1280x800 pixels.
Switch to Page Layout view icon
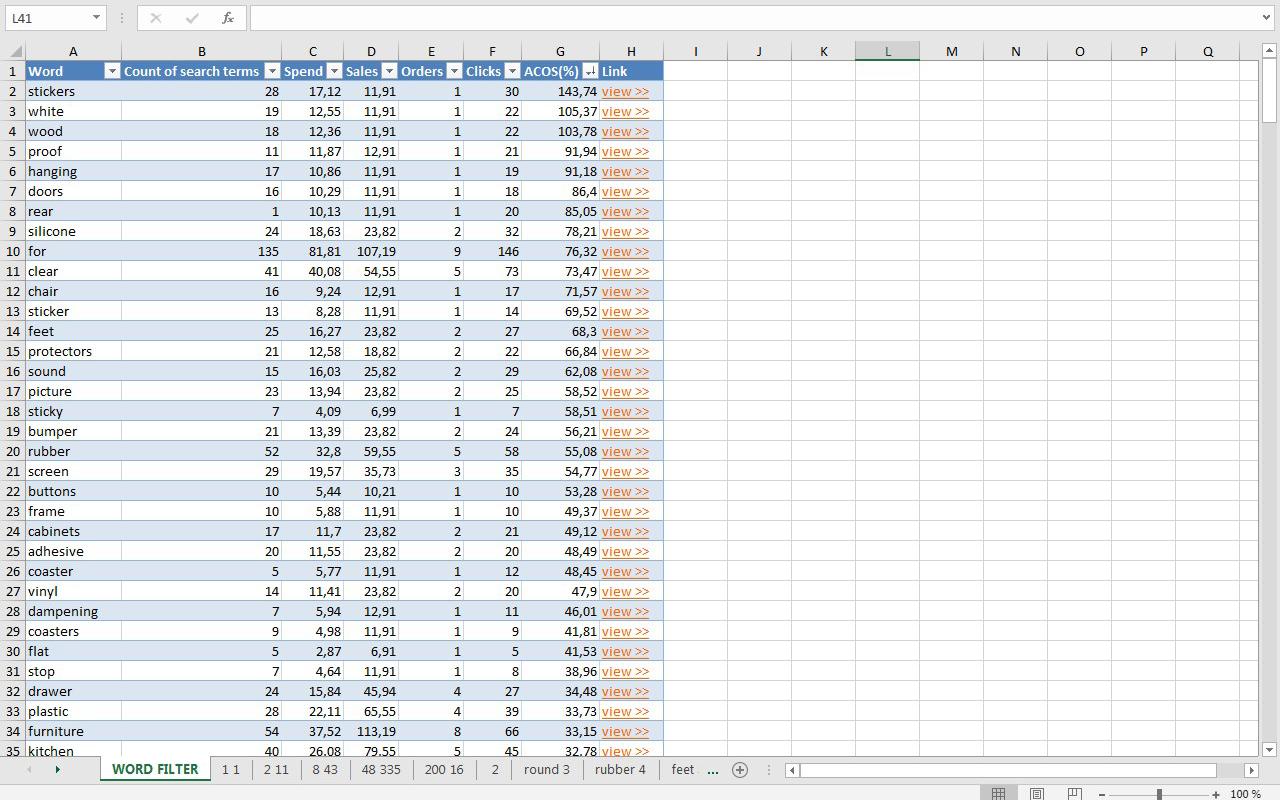click(1037, 794)
